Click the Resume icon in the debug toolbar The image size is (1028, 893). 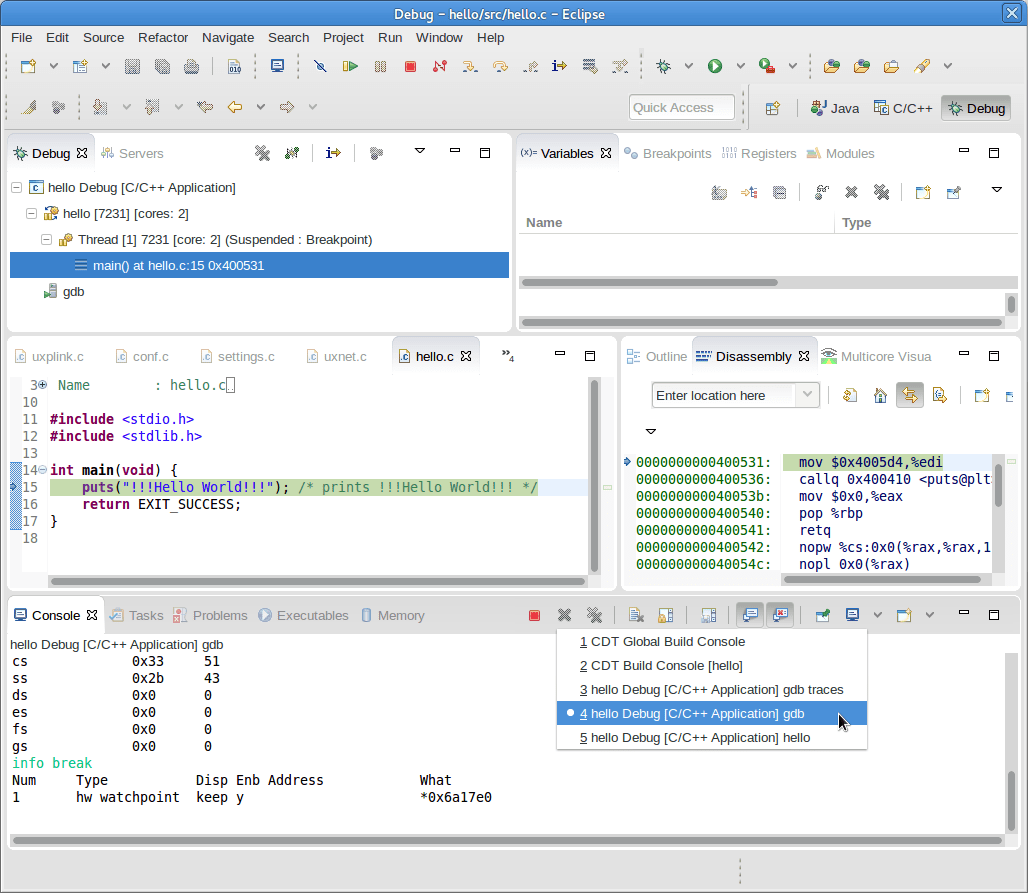(x=350, y=66)
